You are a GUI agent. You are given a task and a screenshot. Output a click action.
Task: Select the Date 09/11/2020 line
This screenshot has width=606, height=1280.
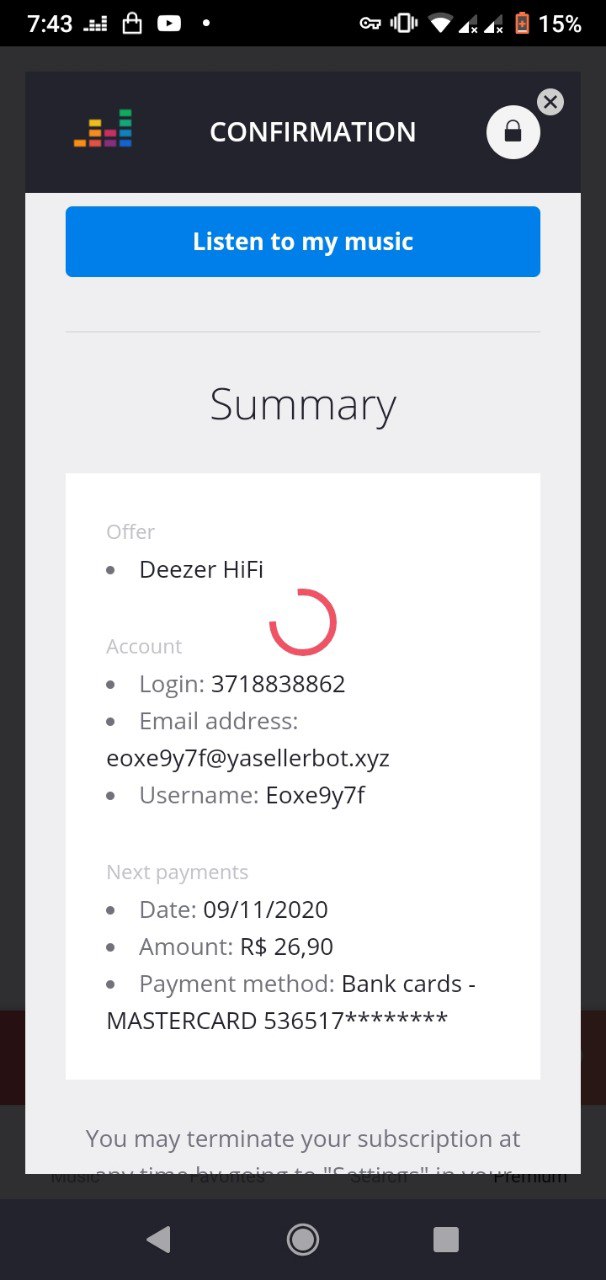click(x=233, y=910)
